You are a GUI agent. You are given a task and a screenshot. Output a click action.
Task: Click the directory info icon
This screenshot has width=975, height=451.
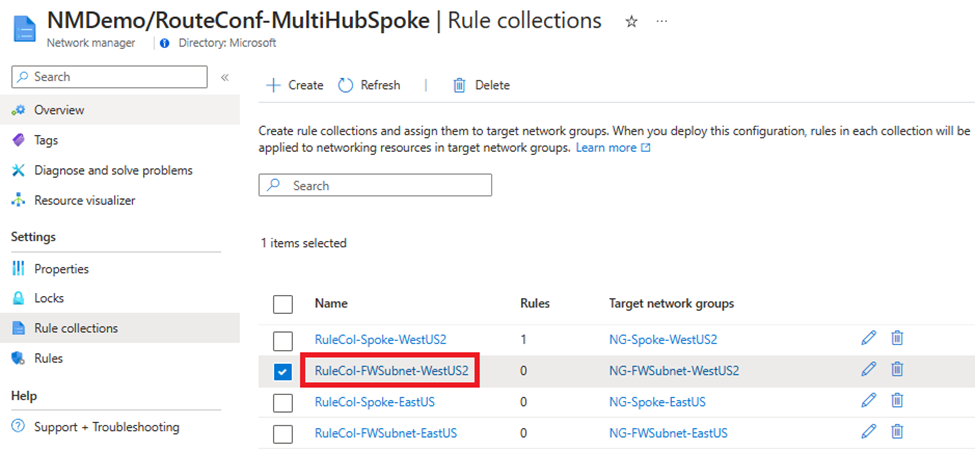tap(165, 43)
